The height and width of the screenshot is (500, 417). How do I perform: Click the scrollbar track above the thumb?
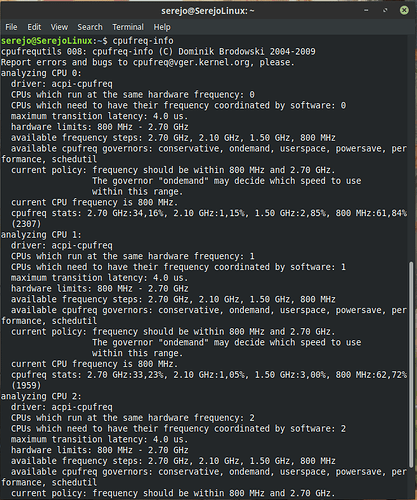tap(411, 148)
